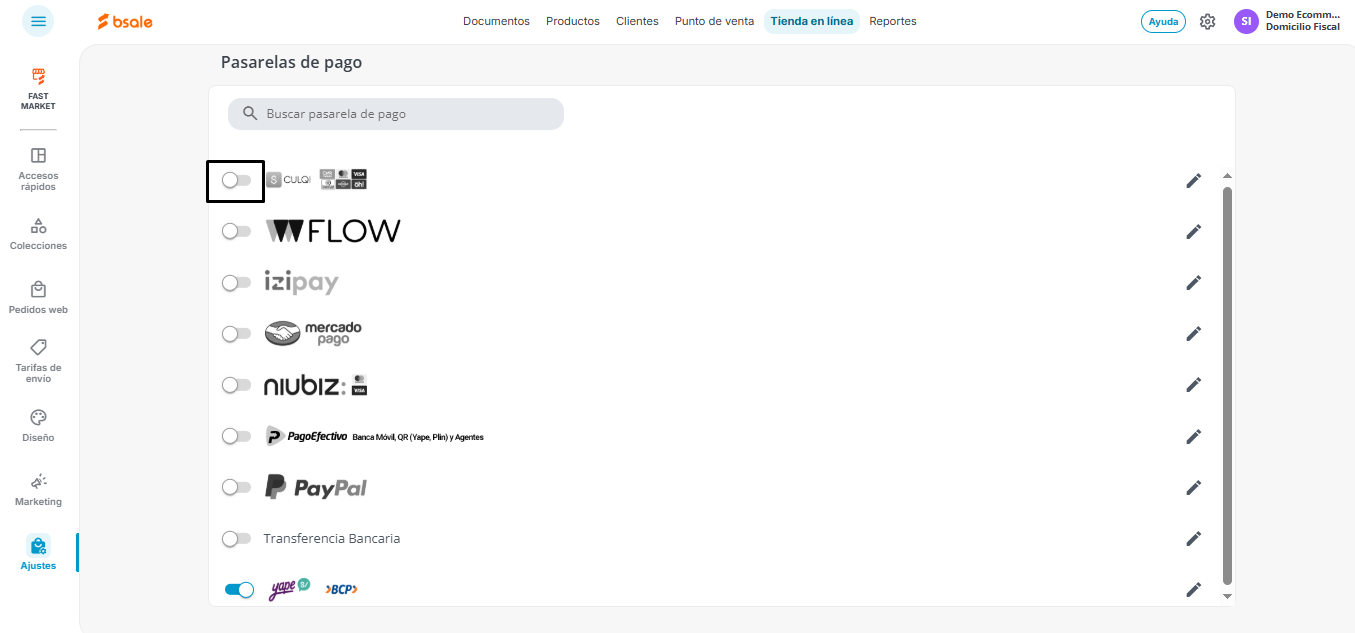Click the BCP logo
The width and height of the screenshot is (1355, 633).
pyautogui.click(x=341, y=590)
